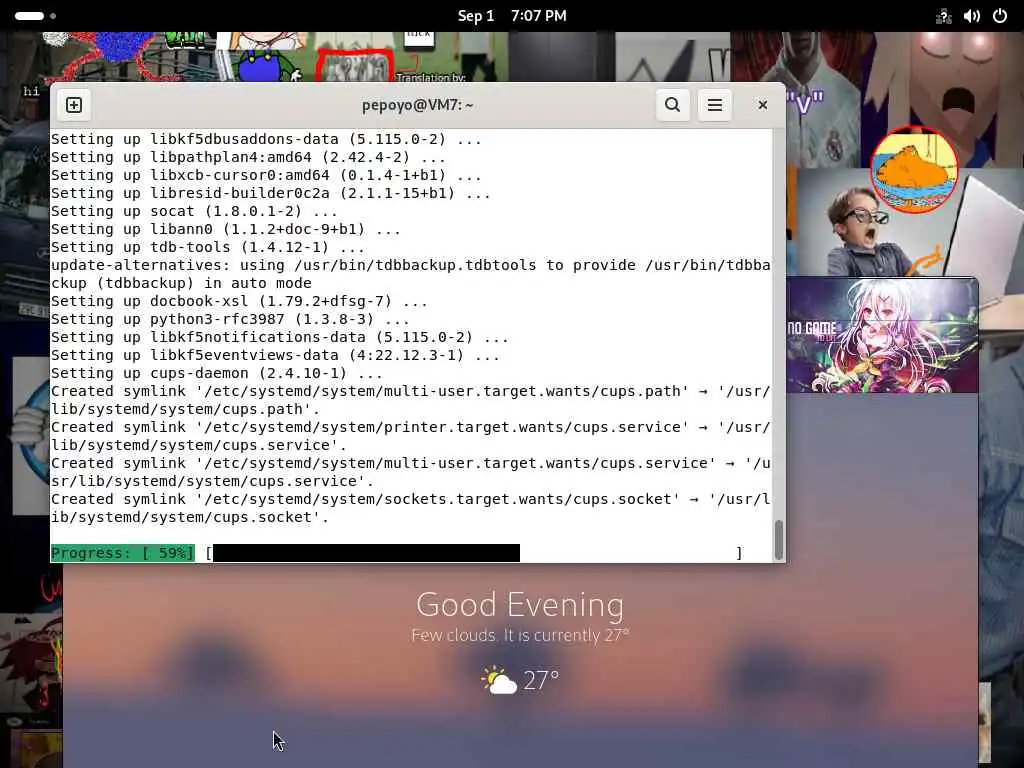Click the Good Evening heading
1024x768 pixels.
(520, 604)
